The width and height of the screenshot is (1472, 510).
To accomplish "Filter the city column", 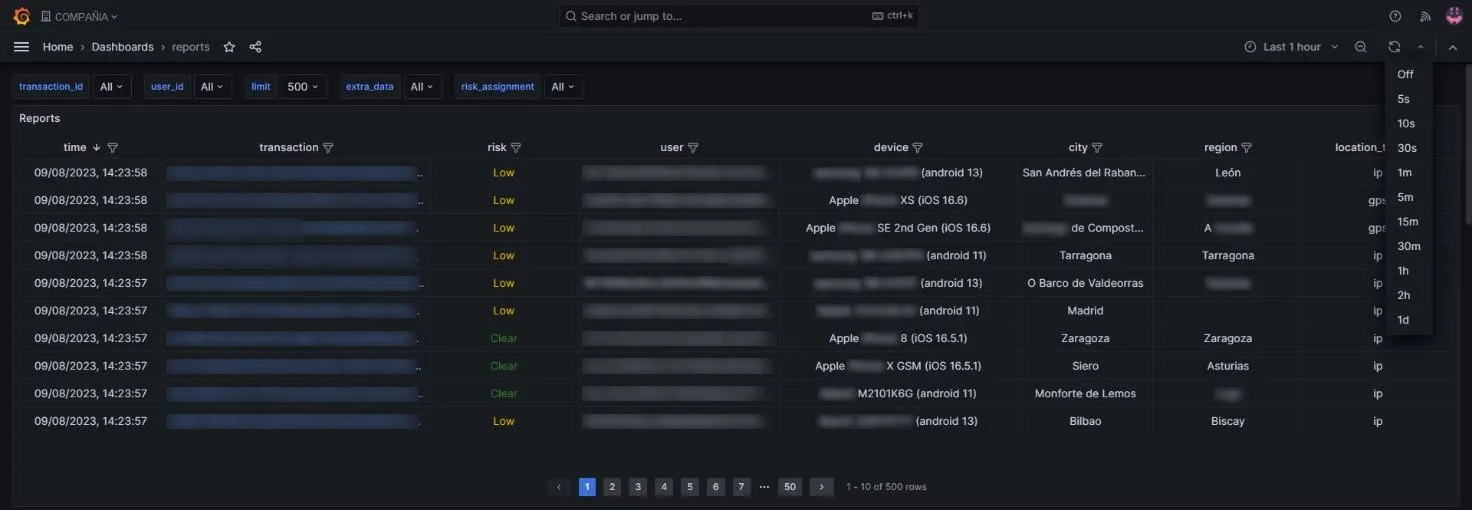I will point(1097,148).
